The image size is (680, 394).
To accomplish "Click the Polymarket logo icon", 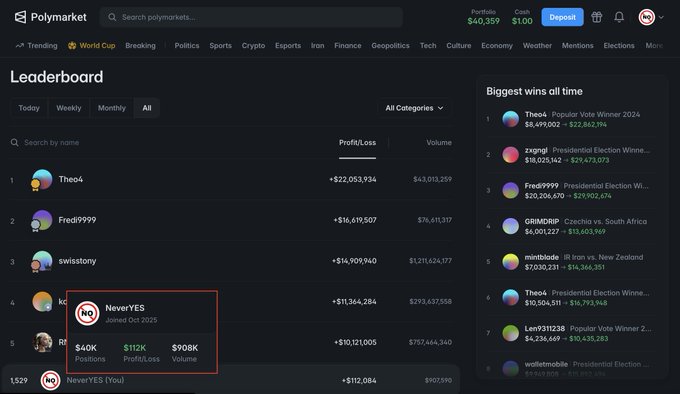I will [20, 17].
